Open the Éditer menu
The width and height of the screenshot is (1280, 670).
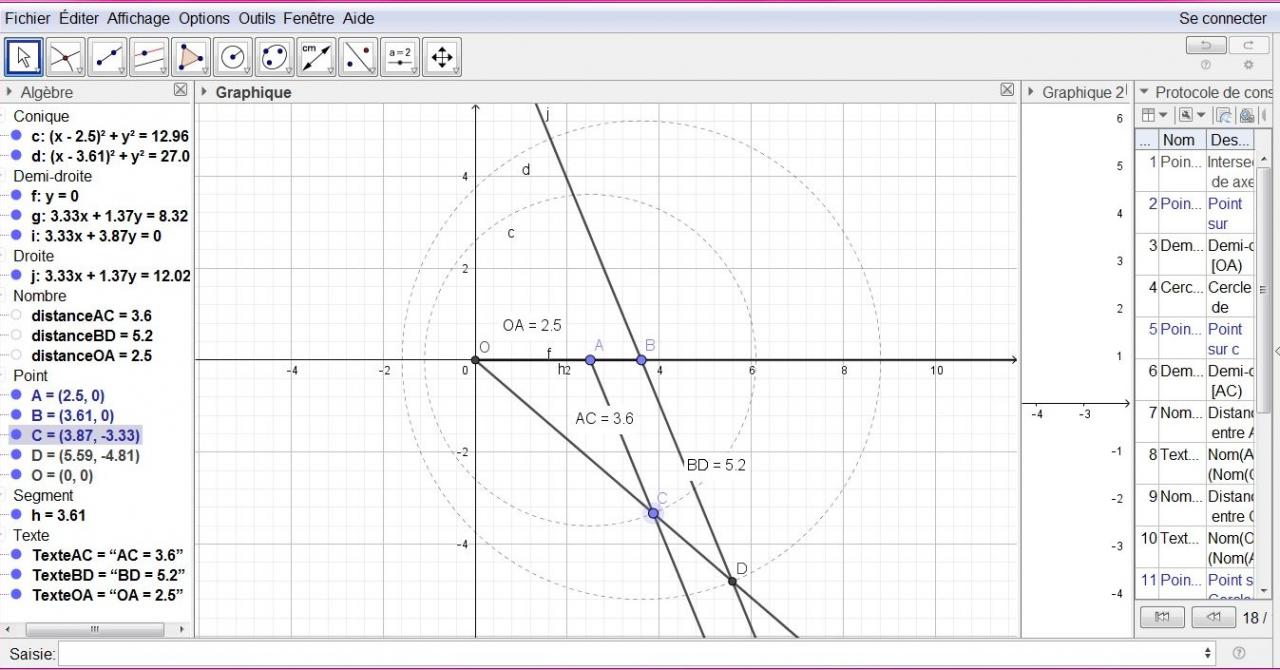tap(79, 18)
